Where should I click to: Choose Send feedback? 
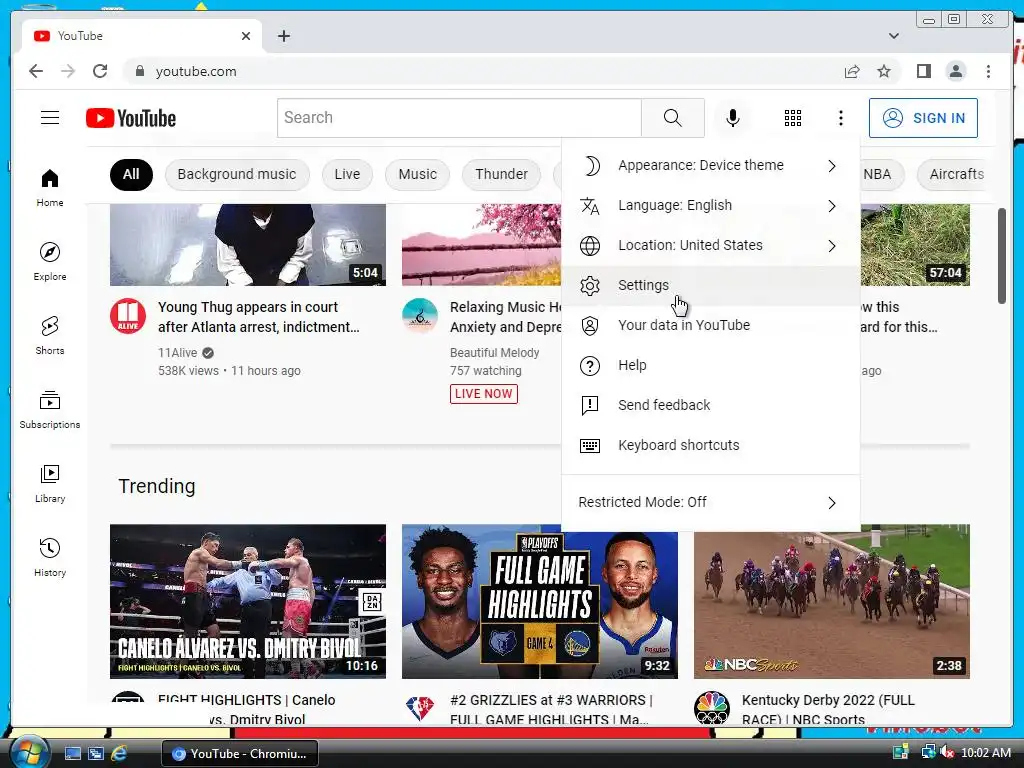pos(710,405)
